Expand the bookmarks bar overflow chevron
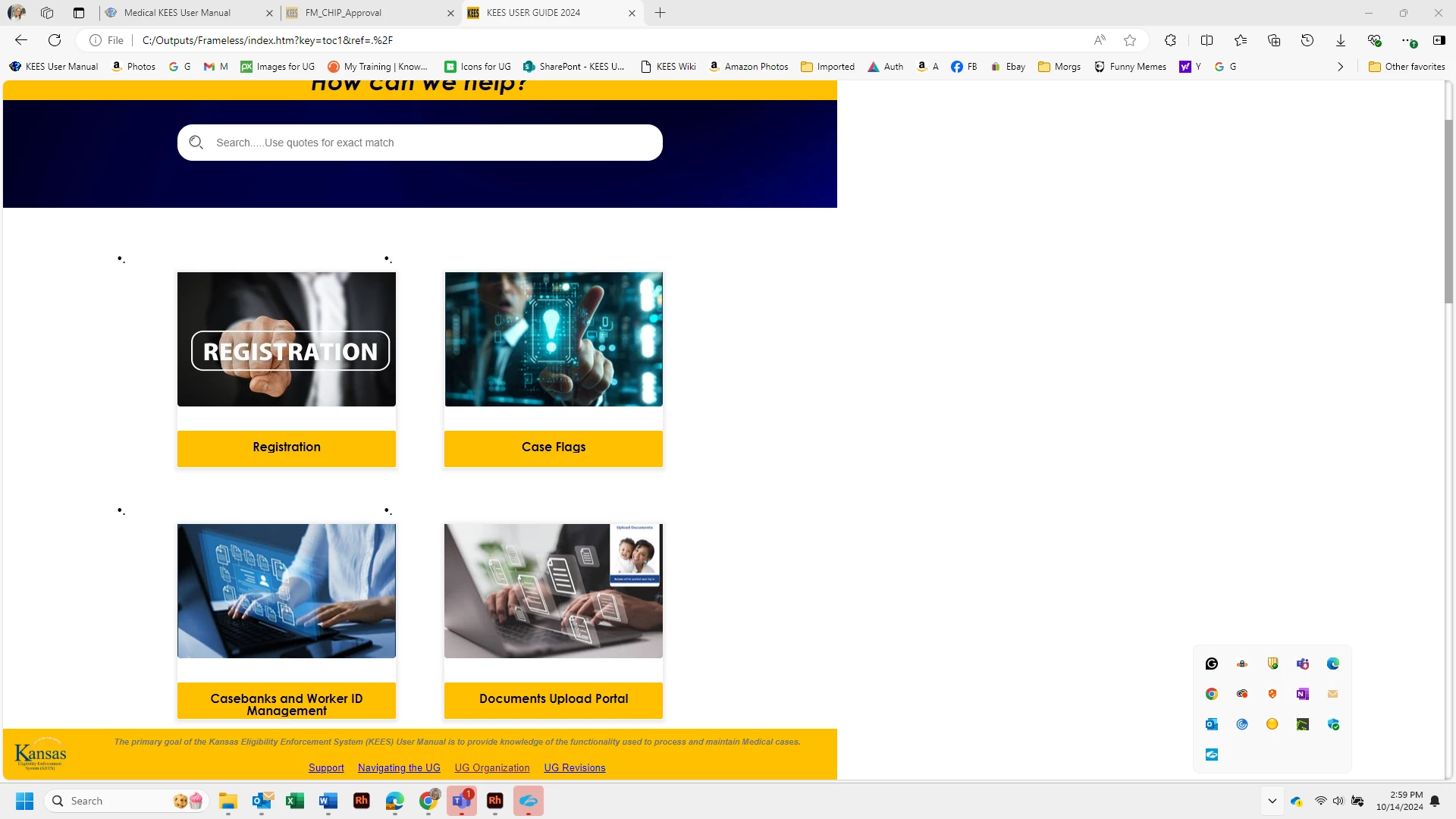Image resolution: width=1456 pixels, height=819 pixels. coord(1340,67)
